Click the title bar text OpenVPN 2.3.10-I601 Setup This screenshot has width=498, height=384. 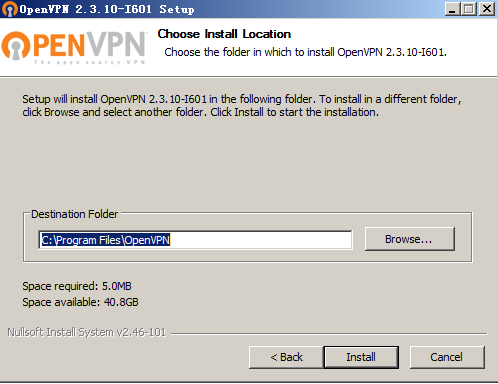click(x=107, y=9)
